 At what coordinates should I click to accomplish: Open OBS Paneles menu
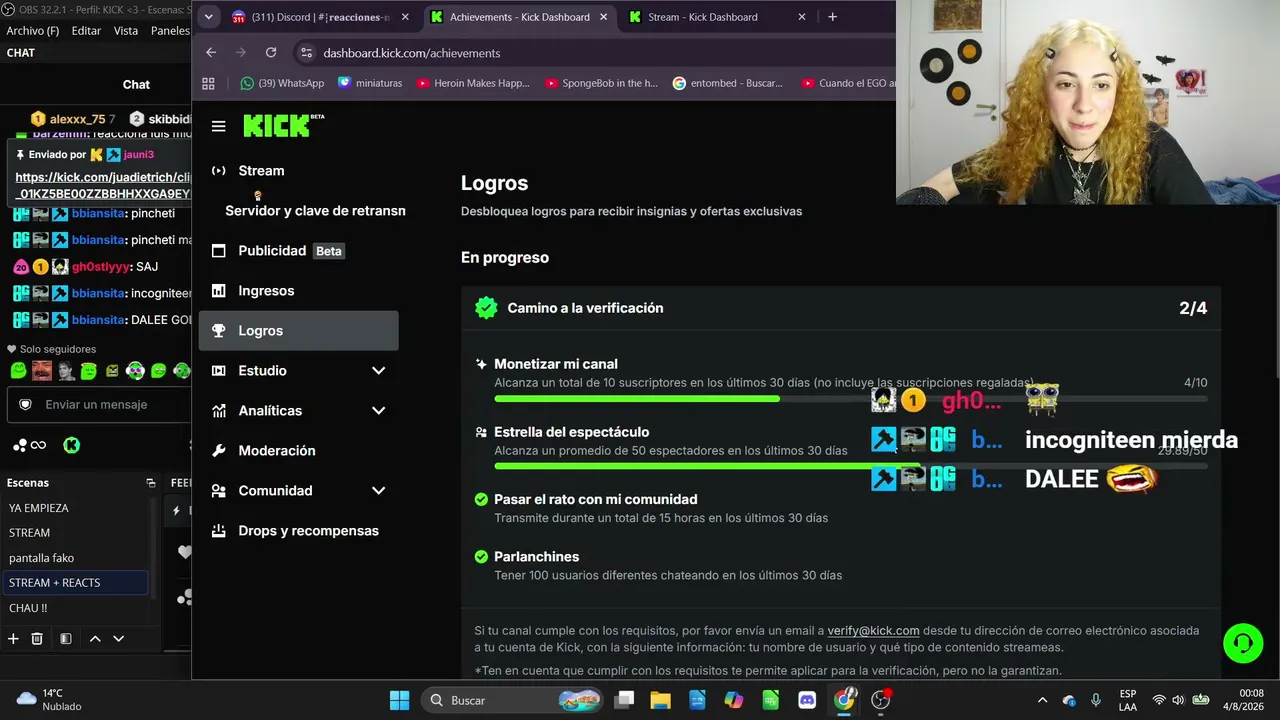[x=170, y=31]
